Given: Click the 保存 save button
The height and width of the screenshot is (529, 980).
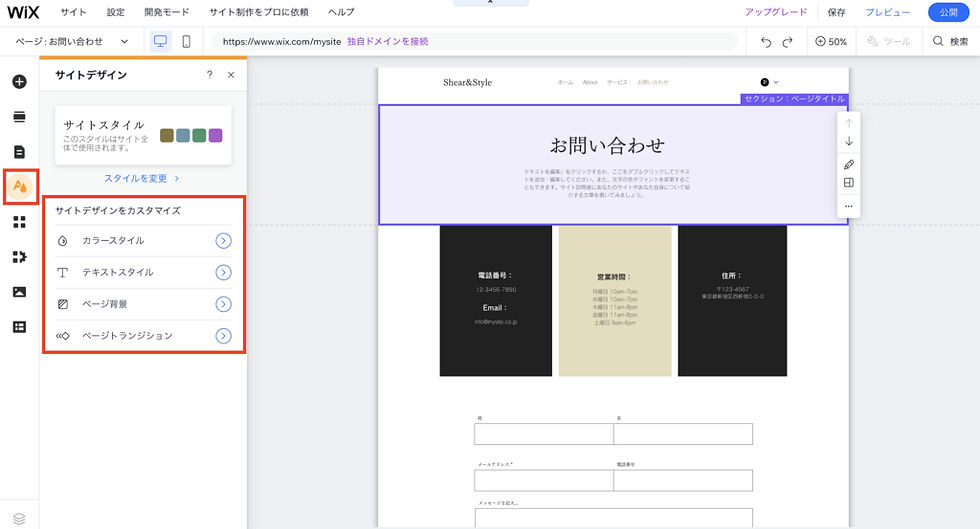Looking at the screenshot, I should tap(836, 12).
